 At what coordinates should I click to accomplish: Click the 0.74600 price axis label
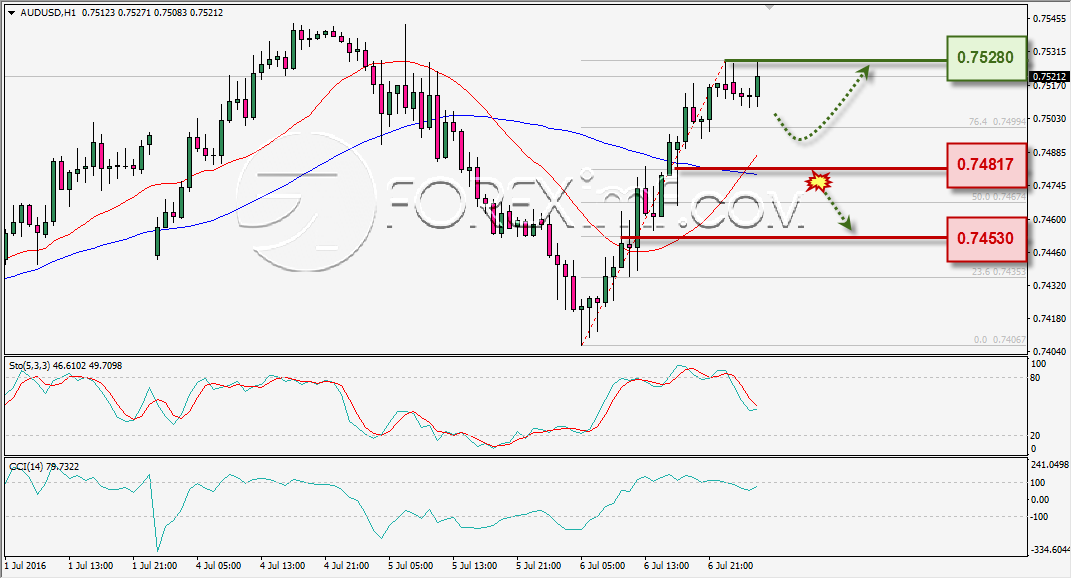(x=1049, y=219)
